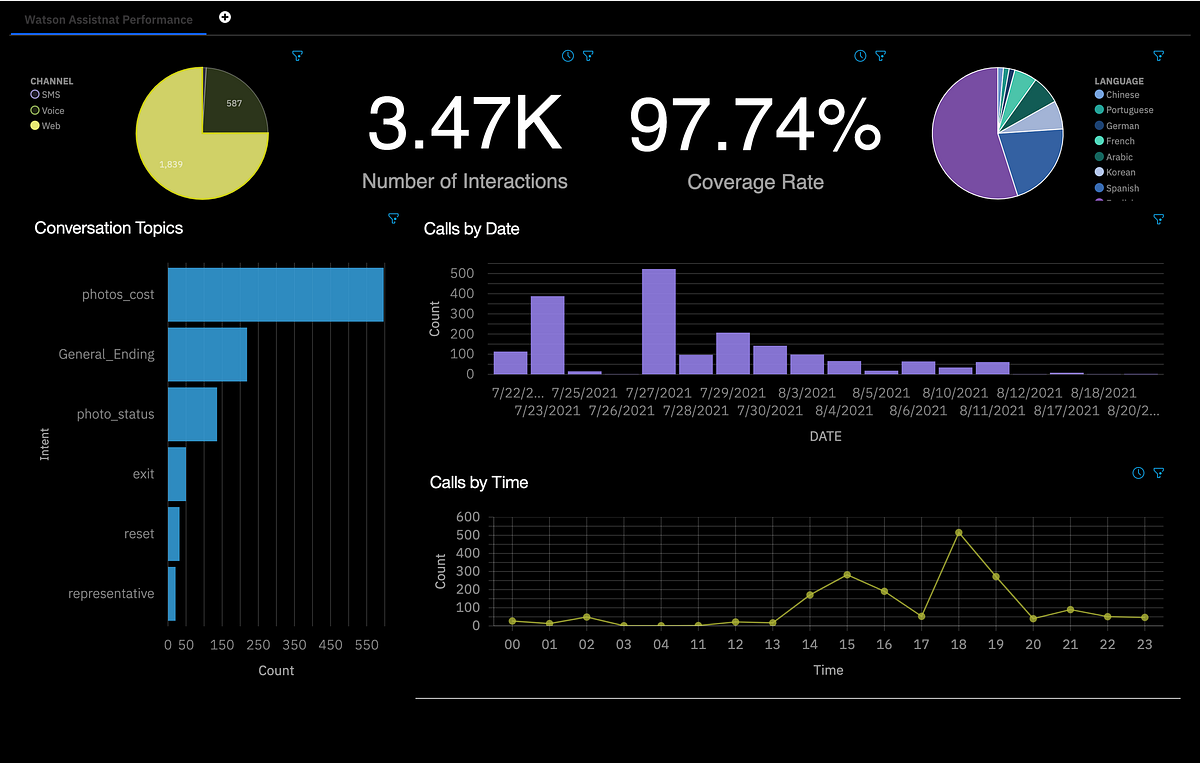This screenshot has width=1200, height=763.
Task: Toggle Chinese in the Language legend
Action: tap(1121, 94)
